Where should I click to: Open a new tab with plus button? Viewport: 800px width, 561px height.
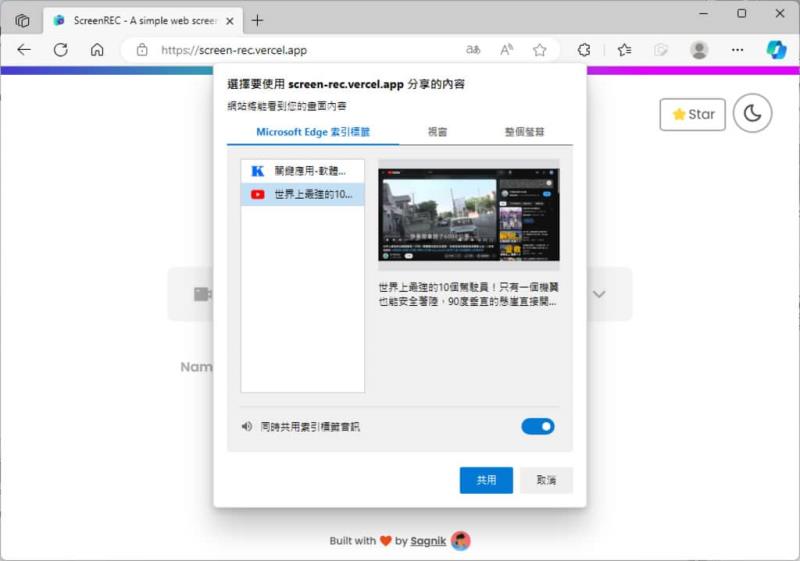(258, 20)
